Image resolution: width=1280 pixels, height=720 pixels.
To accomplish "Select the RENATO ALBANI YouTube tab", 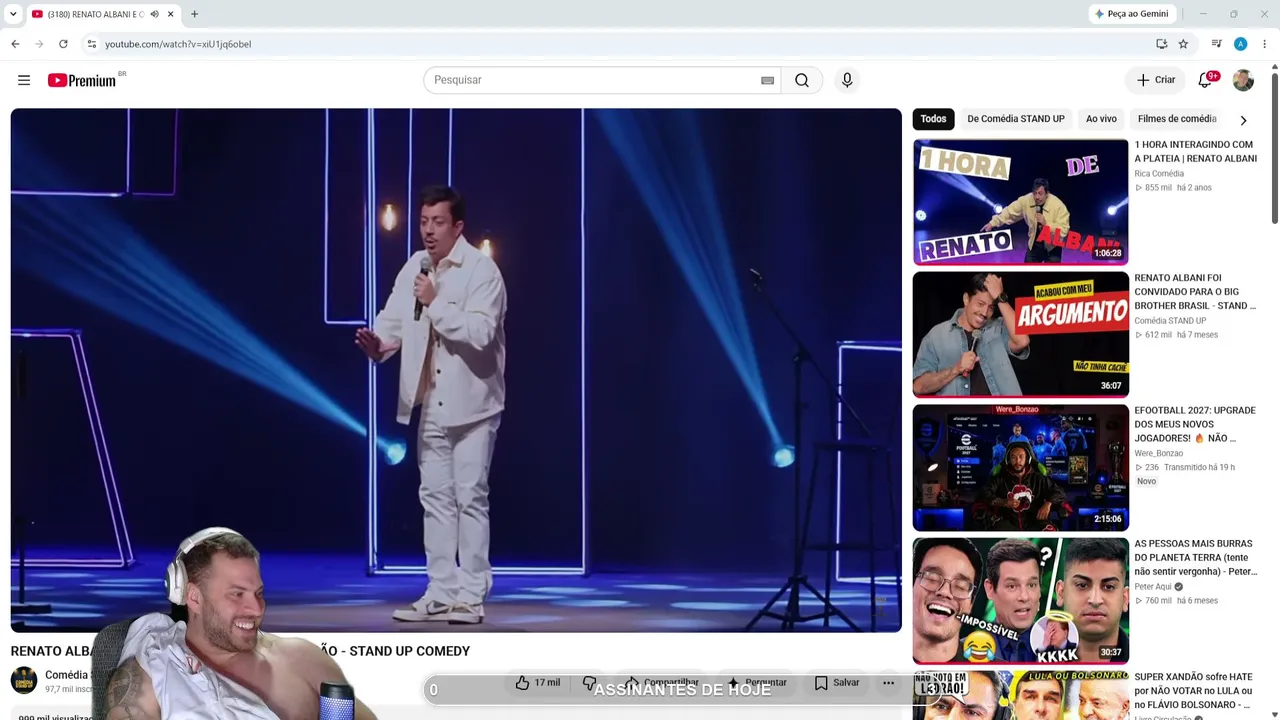I will (x=95, y=14).
